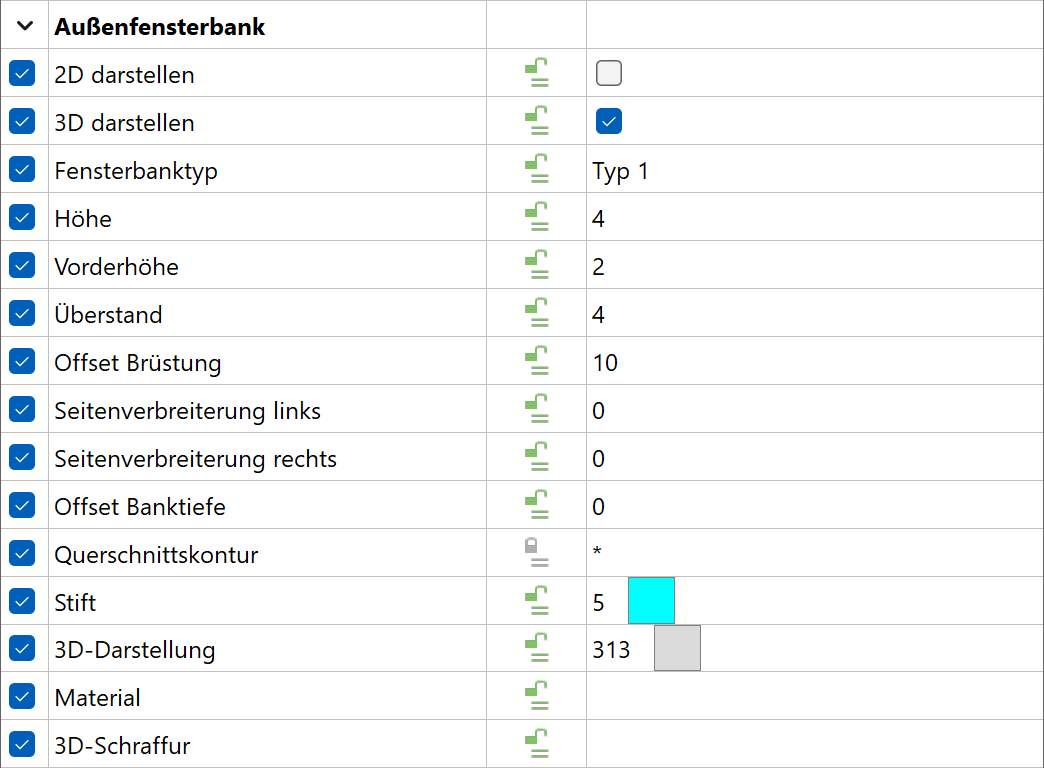Uncheck row checkbox left of Offset Banktiefe
Image resolution: width=1044 pixels, height=768 pixels.
[x=22, y=505]
